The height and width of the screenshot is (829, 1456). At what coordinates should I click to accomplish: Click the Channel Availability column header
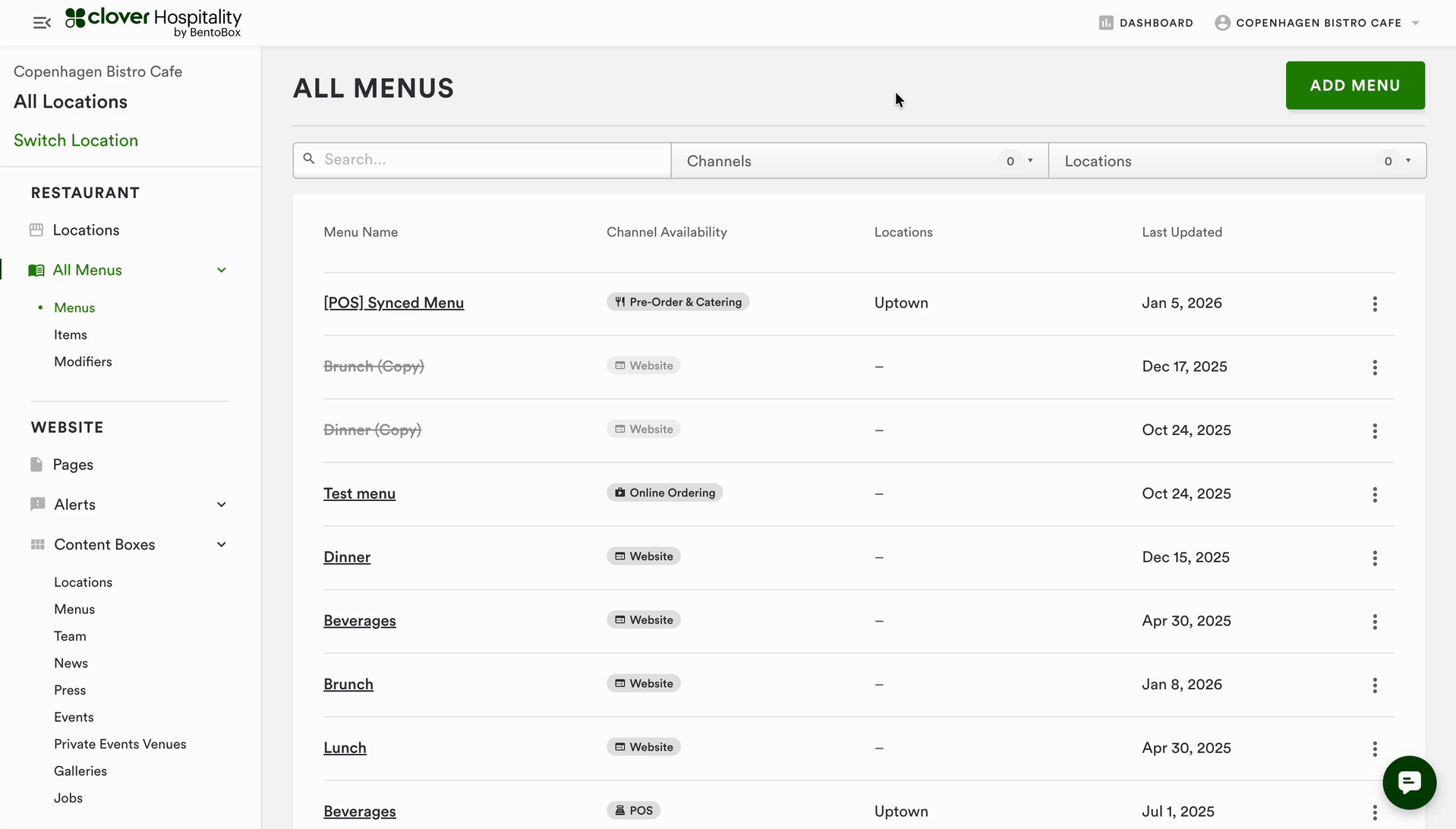[x=667, y=232]
